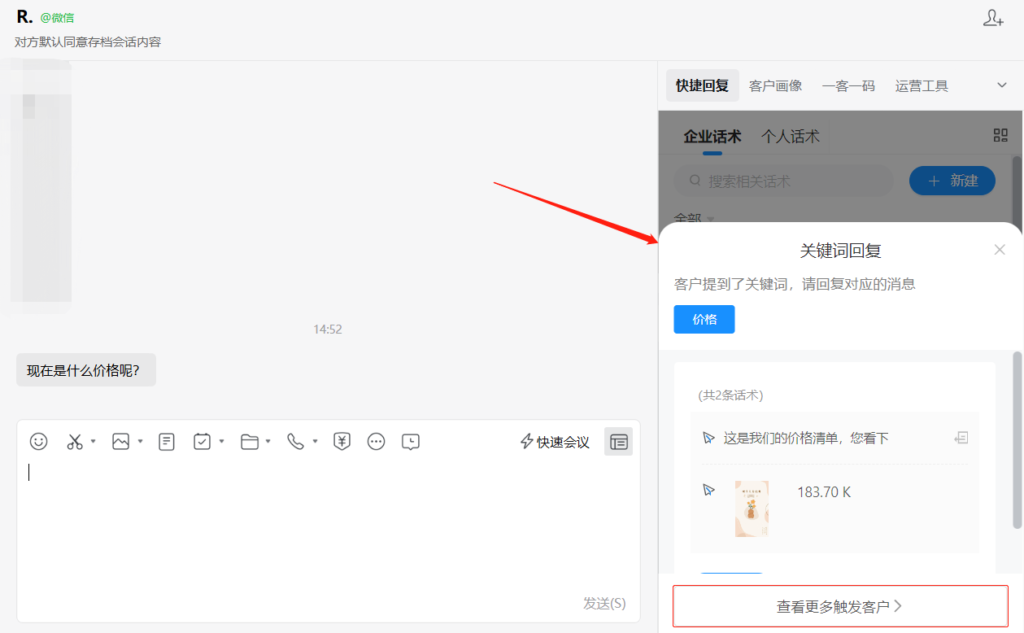1024x633 pixels.
Task: Click the scissors screenshot icon
Action: (74, 441)
